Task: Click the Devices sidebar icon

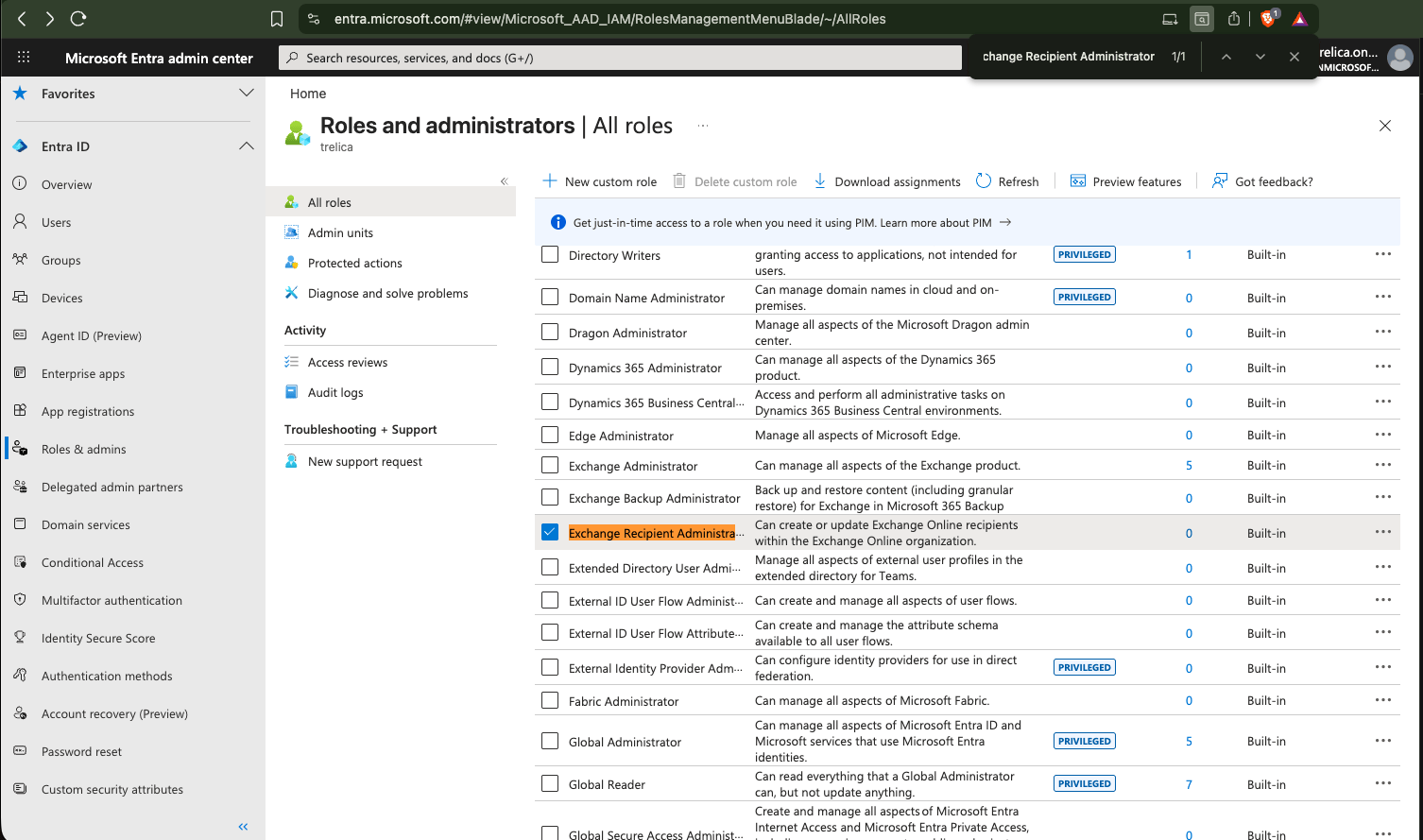Action: [20, 297]
